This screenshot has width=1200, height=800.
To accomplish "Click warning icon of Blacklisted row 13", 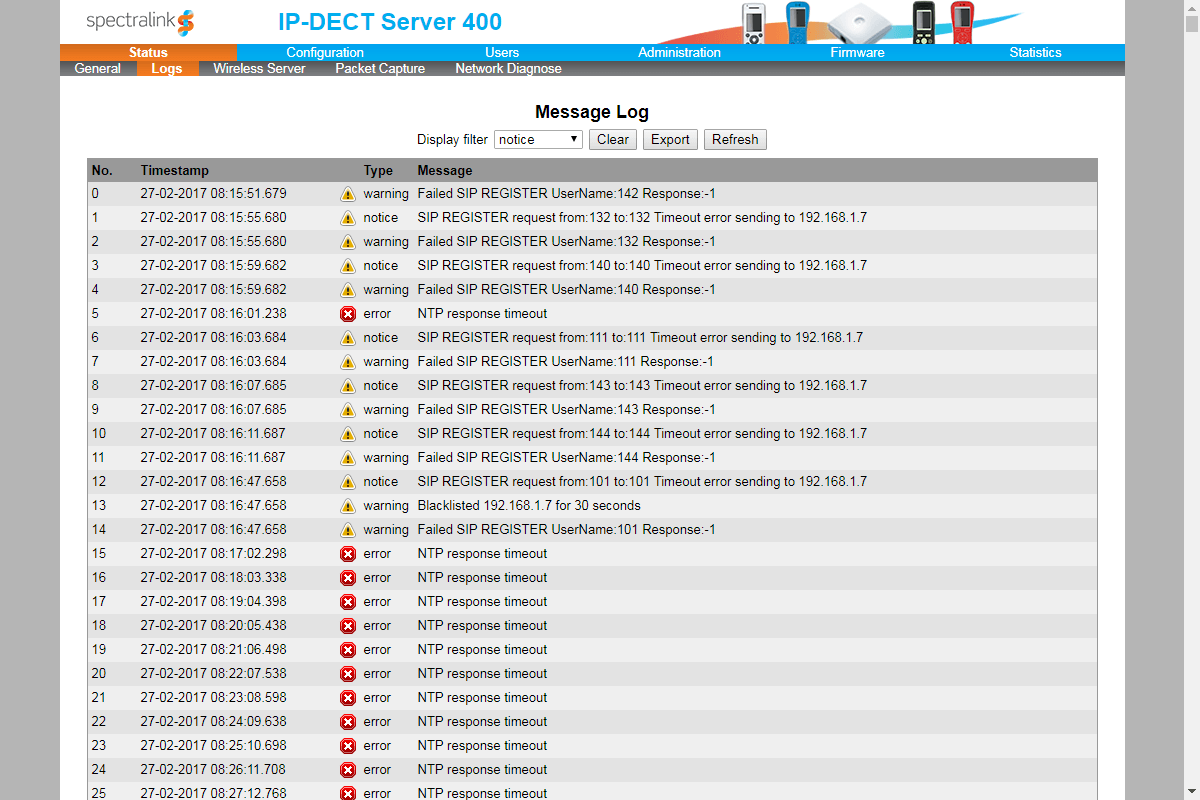I will [348, 506].
